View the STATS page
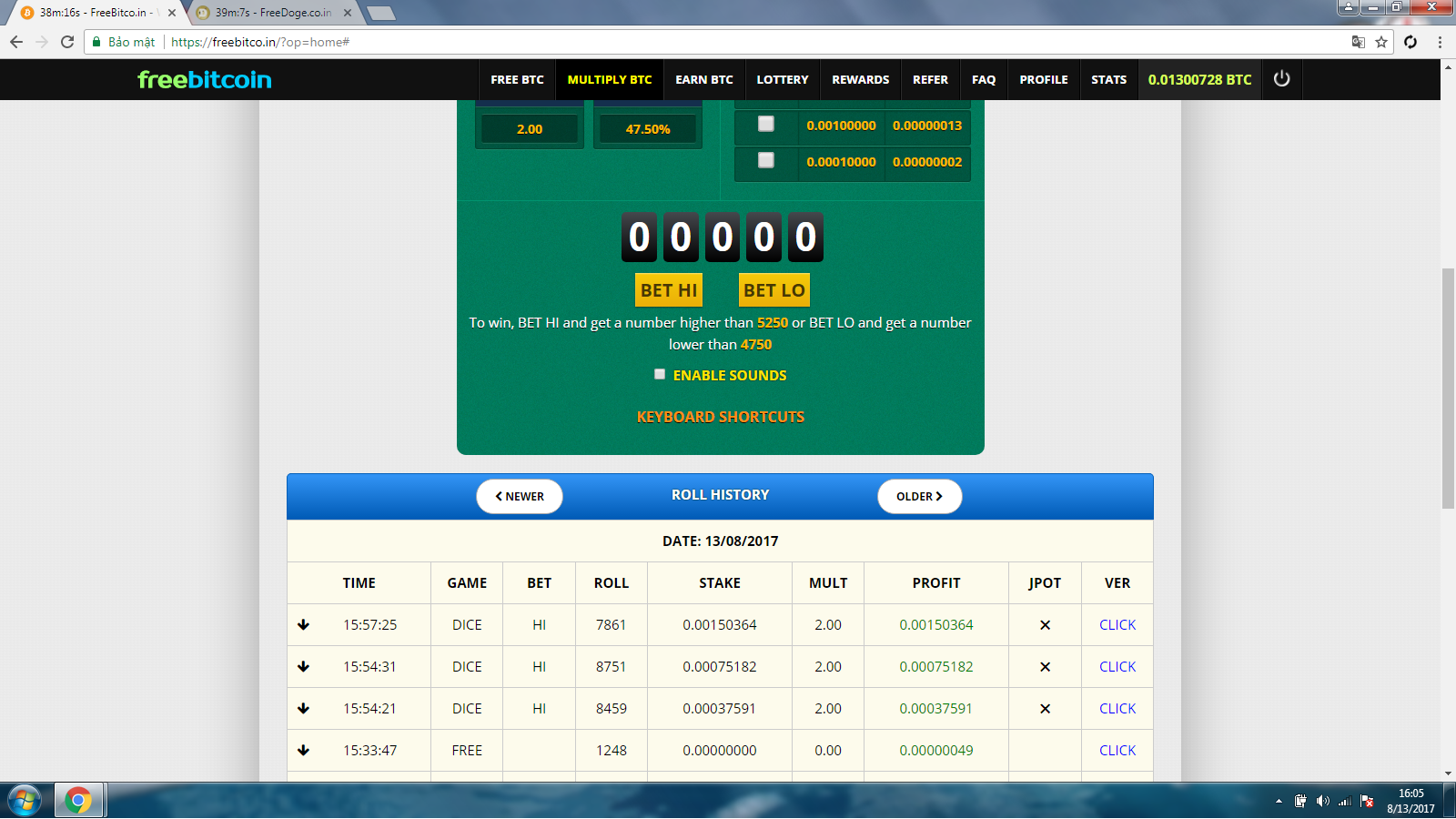1456x819 pixels. 1109,80
